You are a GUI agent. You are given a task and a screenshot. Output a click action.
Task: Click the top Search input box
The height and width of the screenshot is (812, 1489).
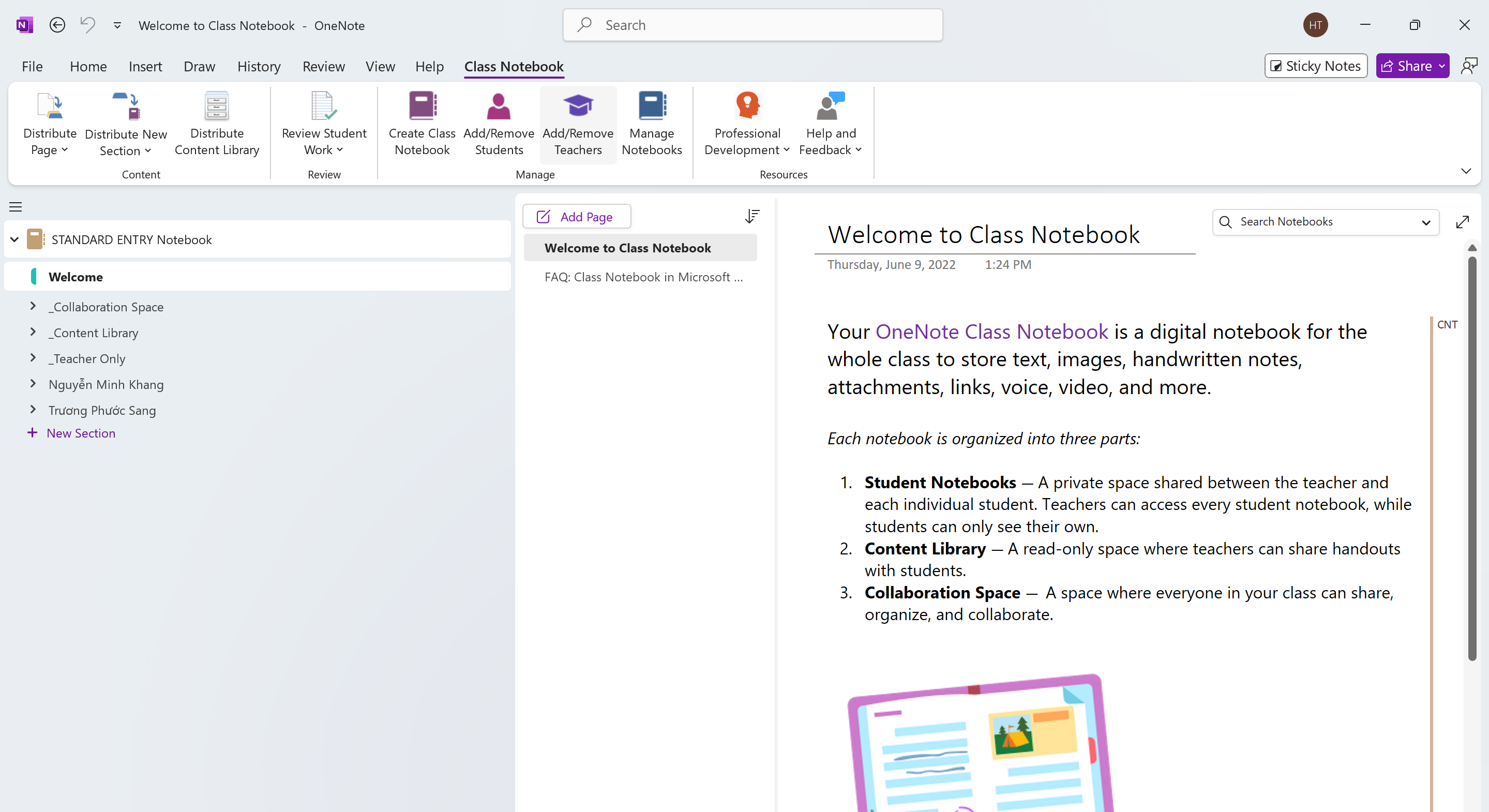pos(753,25)
